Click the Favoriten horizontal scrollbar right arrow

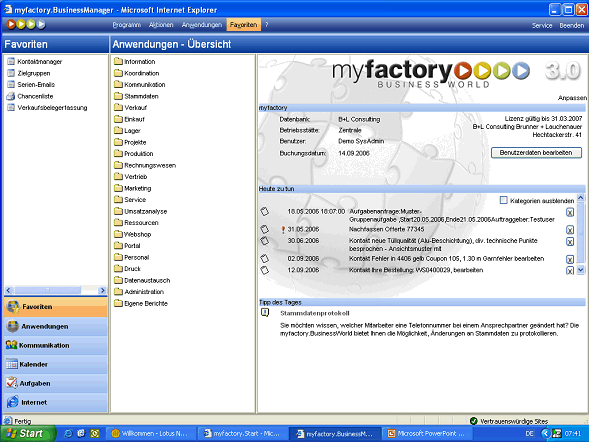coord(102,290)
